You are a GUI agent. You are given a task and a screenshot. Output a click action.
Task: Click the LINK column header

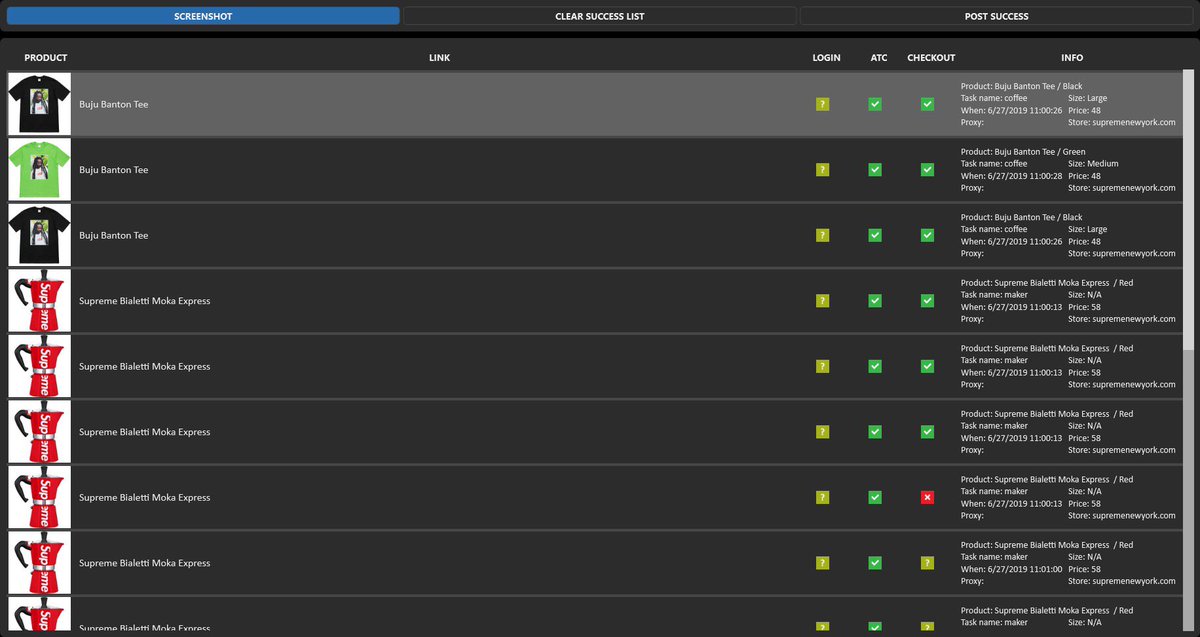tap(439, 58)
